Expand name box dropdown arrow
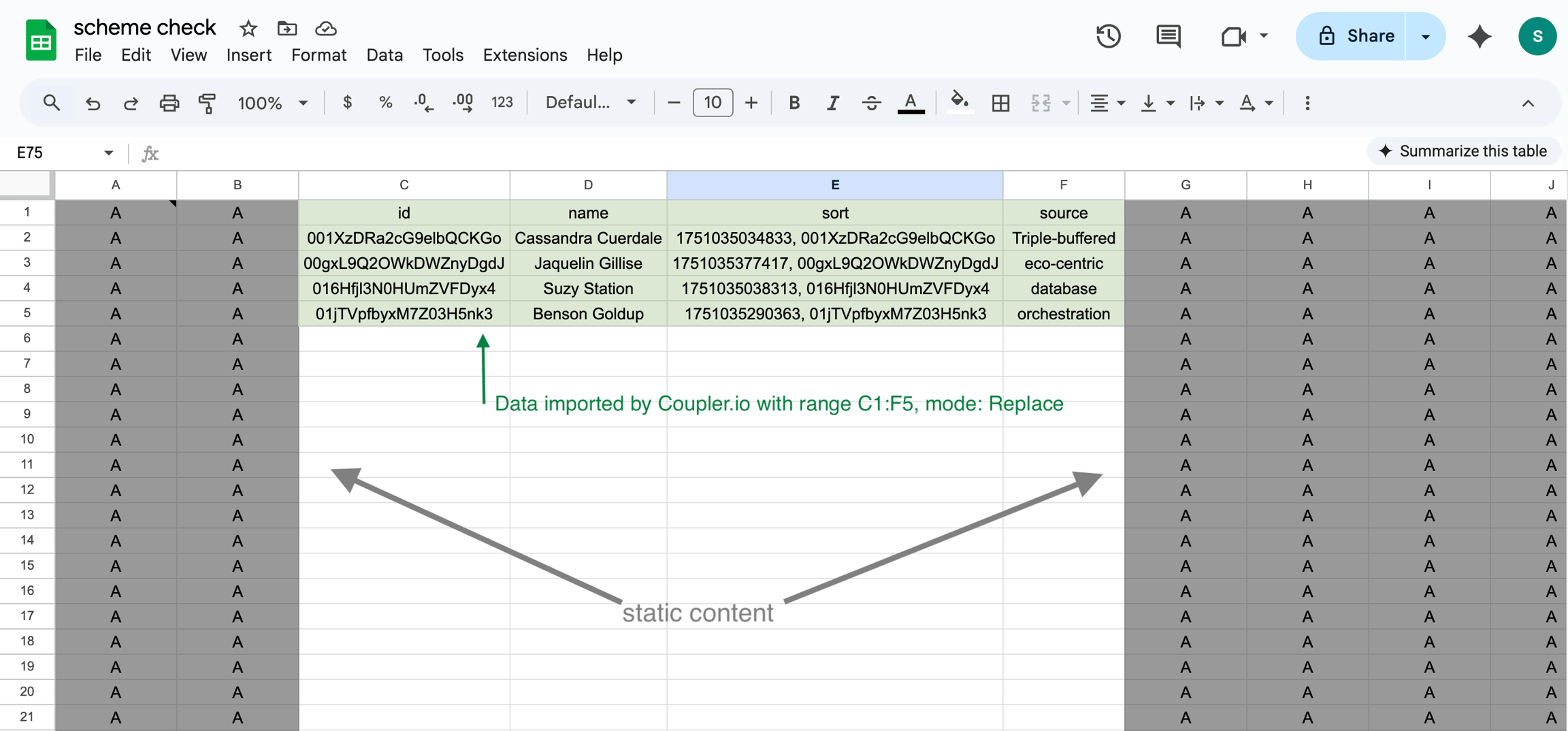Image resolution: width=1568 pixels, height=731 pixels. tap(108, 153)
